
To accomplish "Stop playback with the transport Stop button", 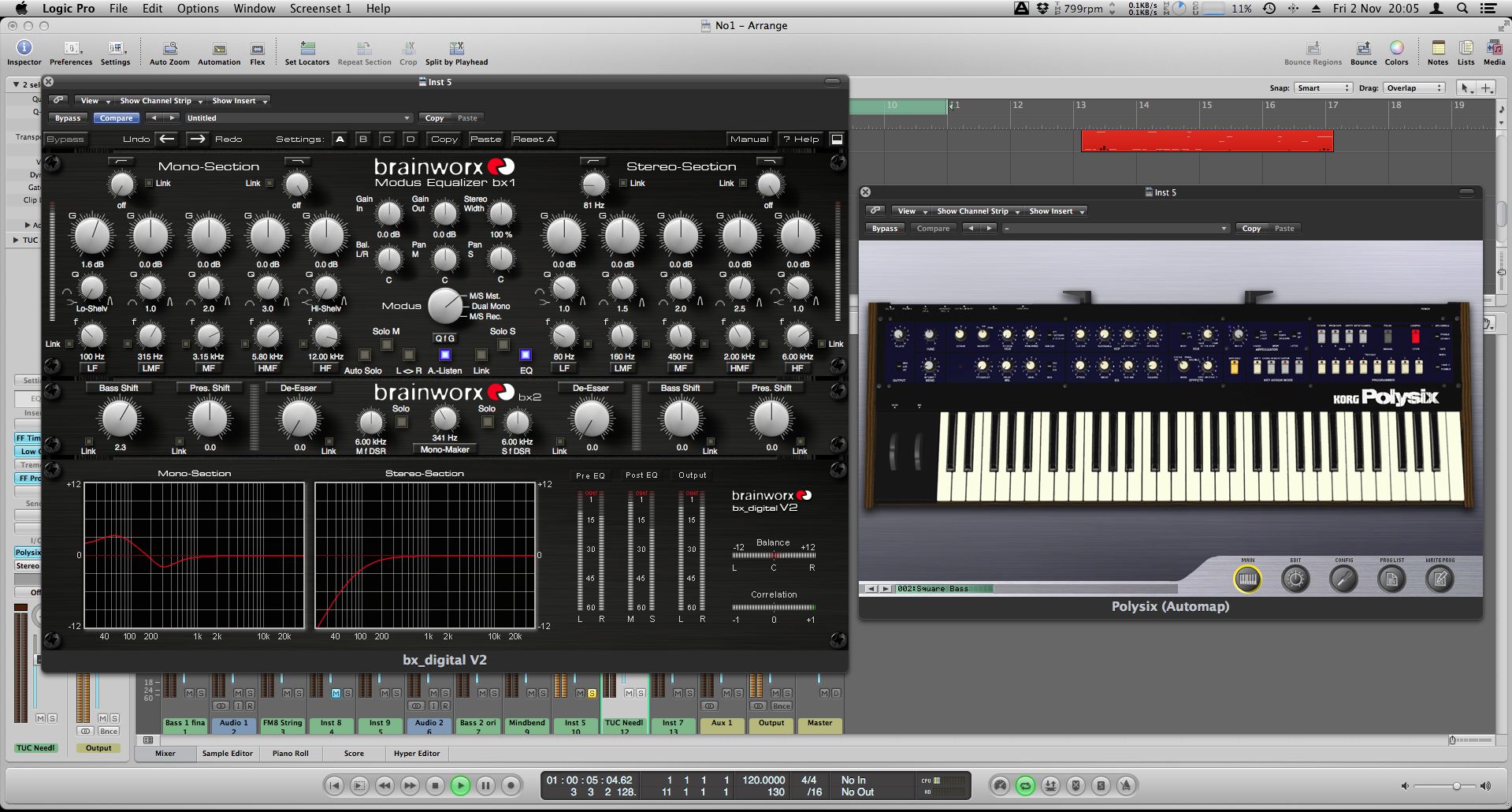I will 435,785.
